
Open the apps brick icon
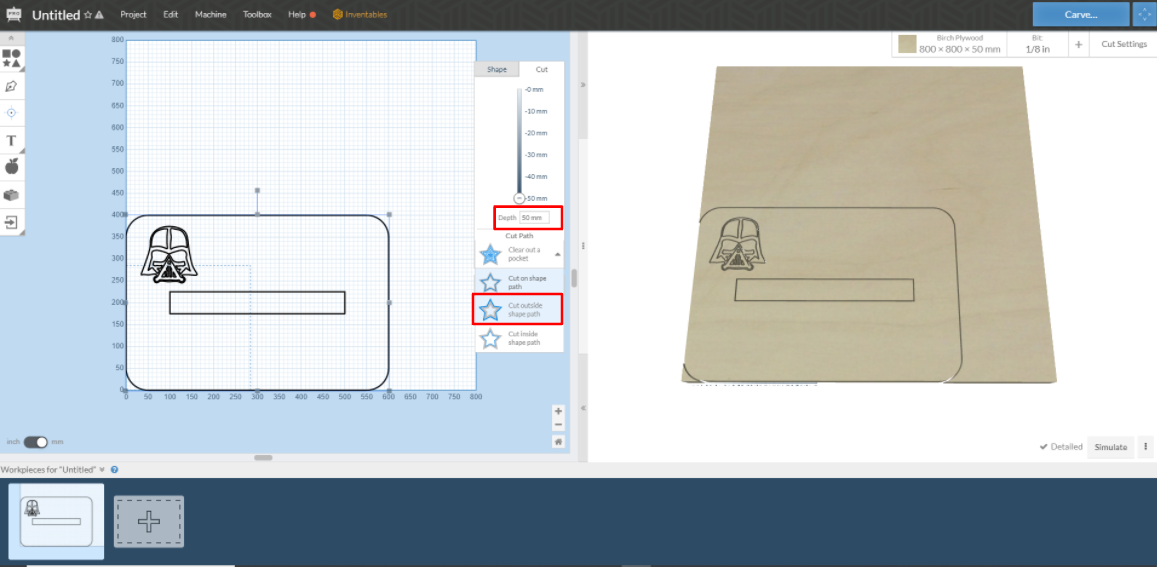[11, 195]
